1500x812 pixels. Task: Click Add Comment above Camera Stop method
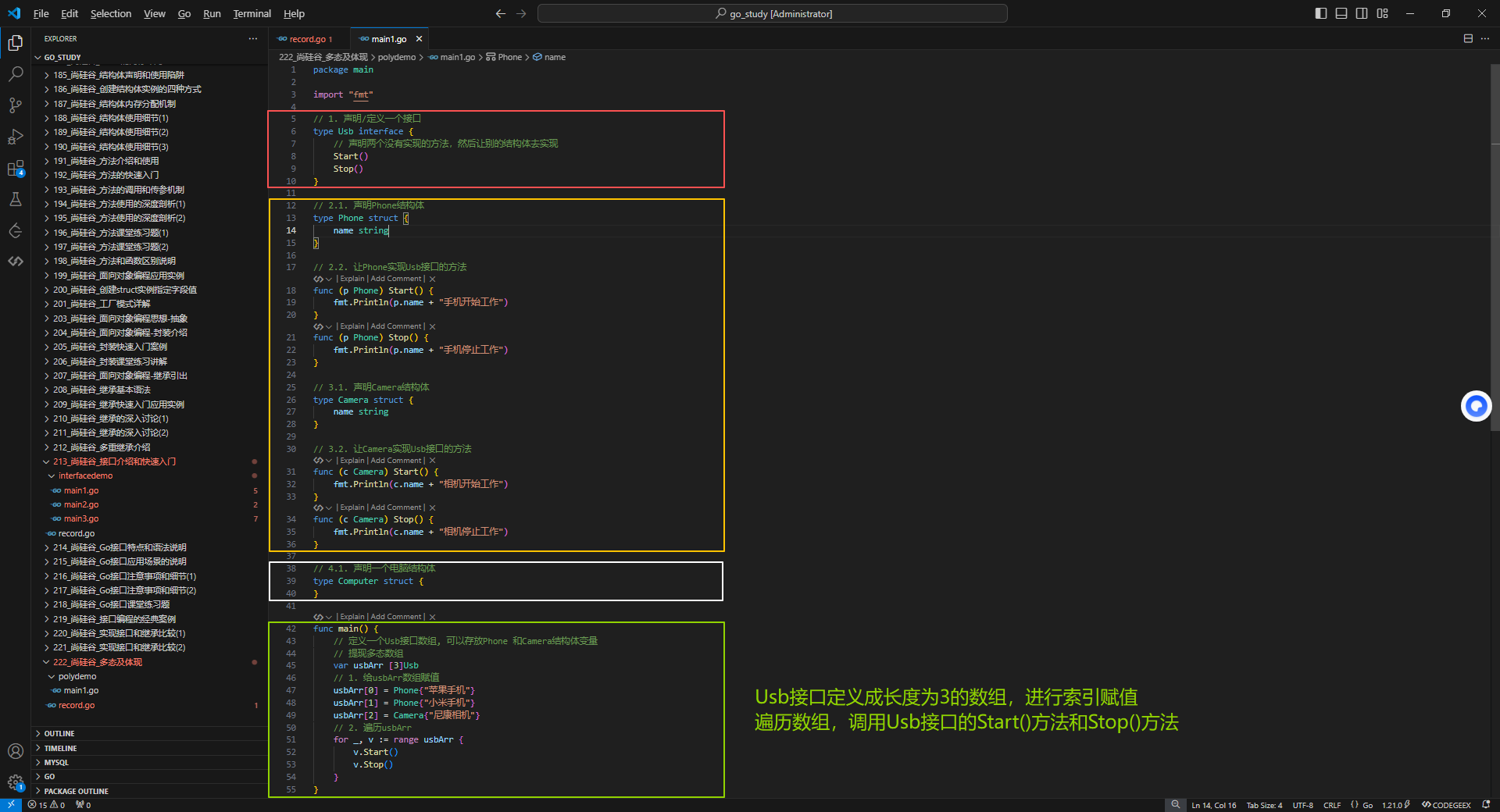pos(396,507)
